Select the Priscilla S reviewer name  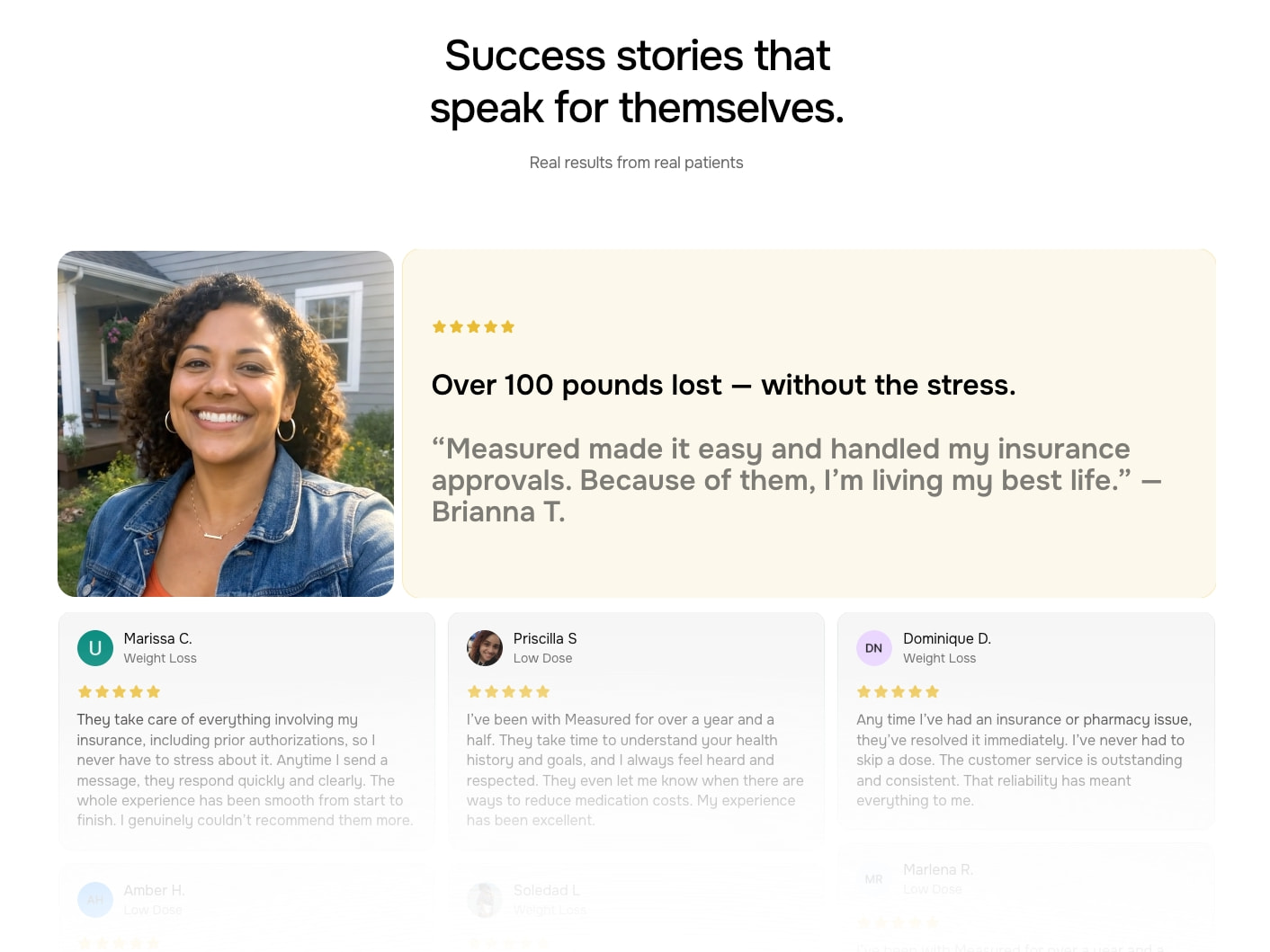545,638
